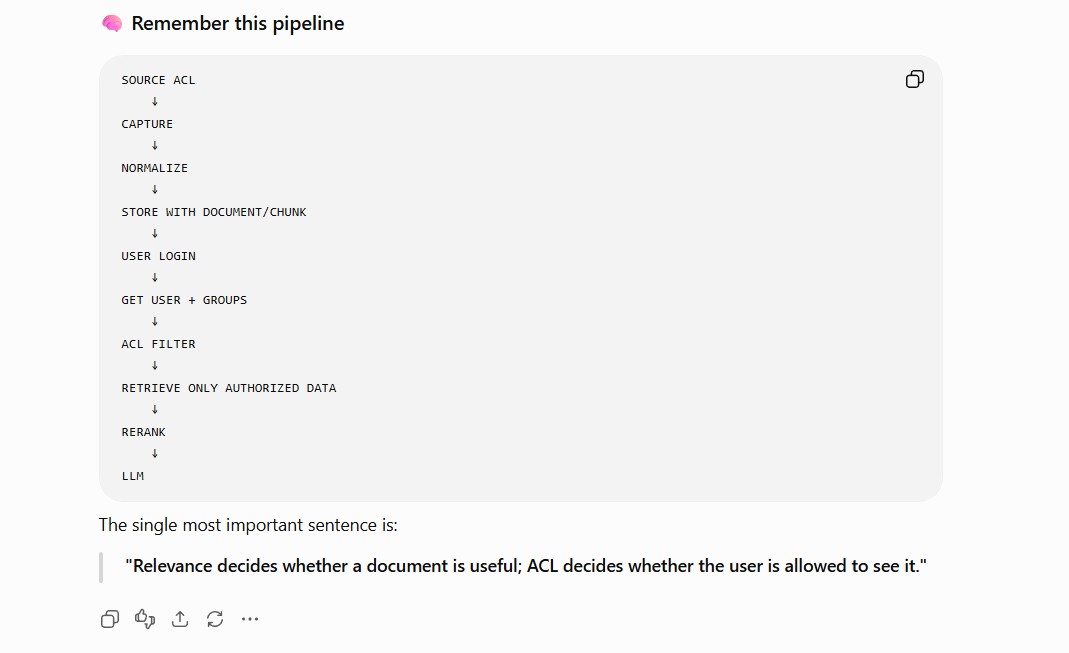This screenshot has width=1069, height=653.
Task: Click the SOURCE ACL line in code block
Action: click(158, 80)
